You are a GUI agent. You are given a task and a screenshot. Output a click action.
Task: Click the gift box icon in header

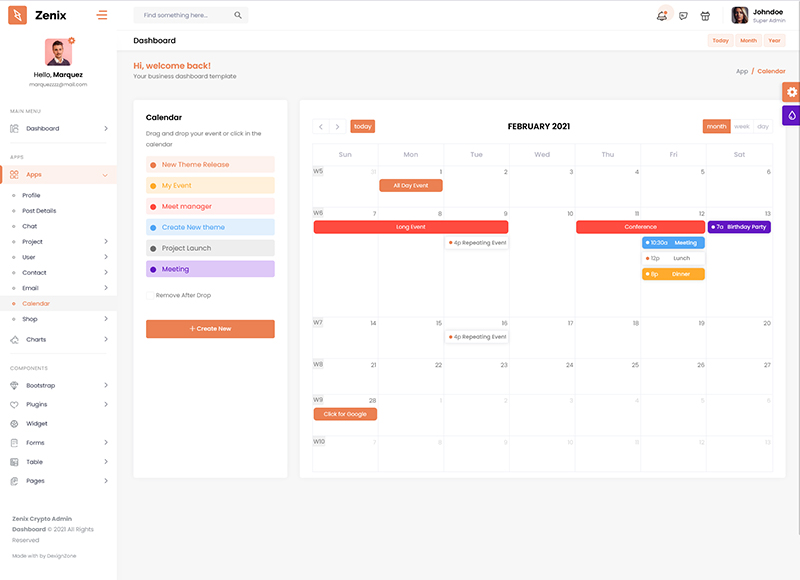705,15
